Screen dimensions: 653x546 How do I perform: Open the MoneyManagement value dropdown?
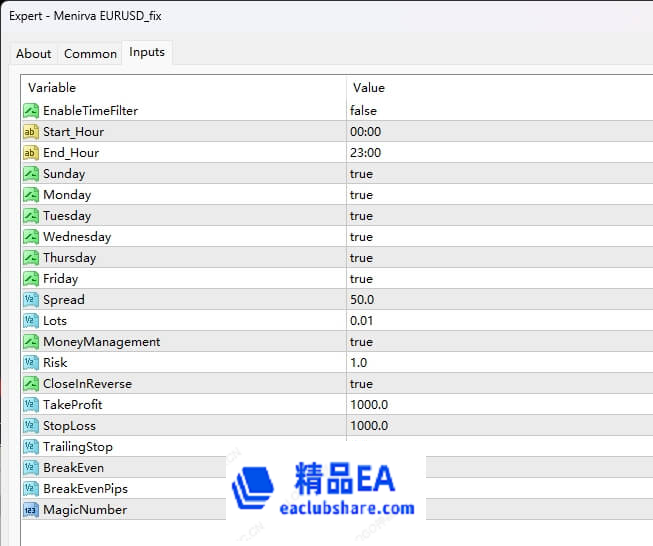[361, 342]
